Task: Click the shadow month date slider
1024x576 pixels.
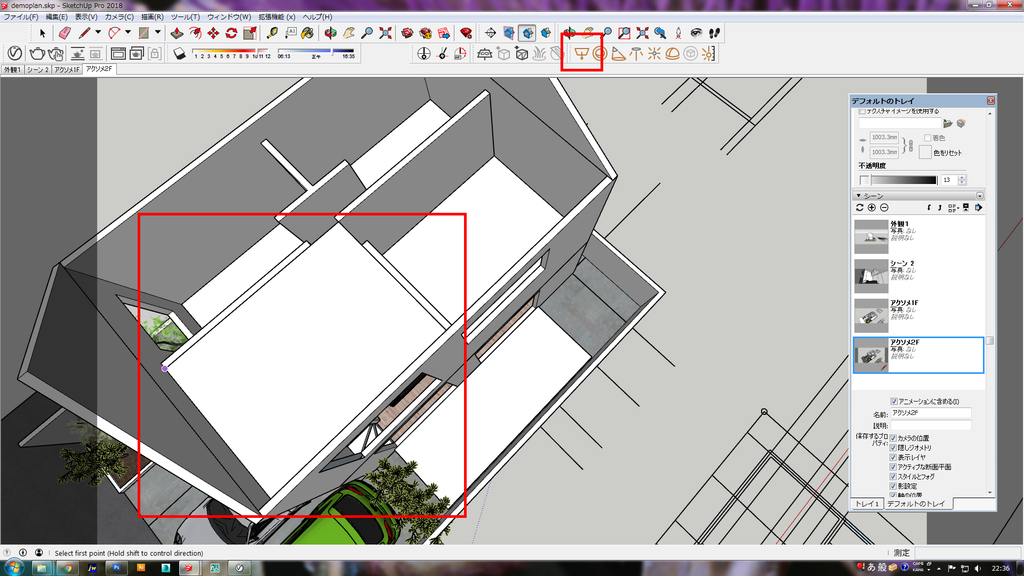Action: (231, 51)
